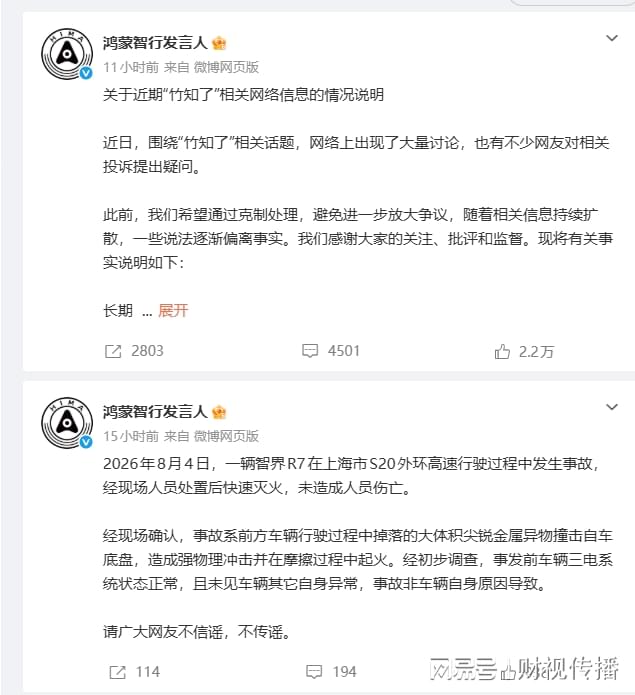Click 微博网页版 source on second post

coord(226,436)
